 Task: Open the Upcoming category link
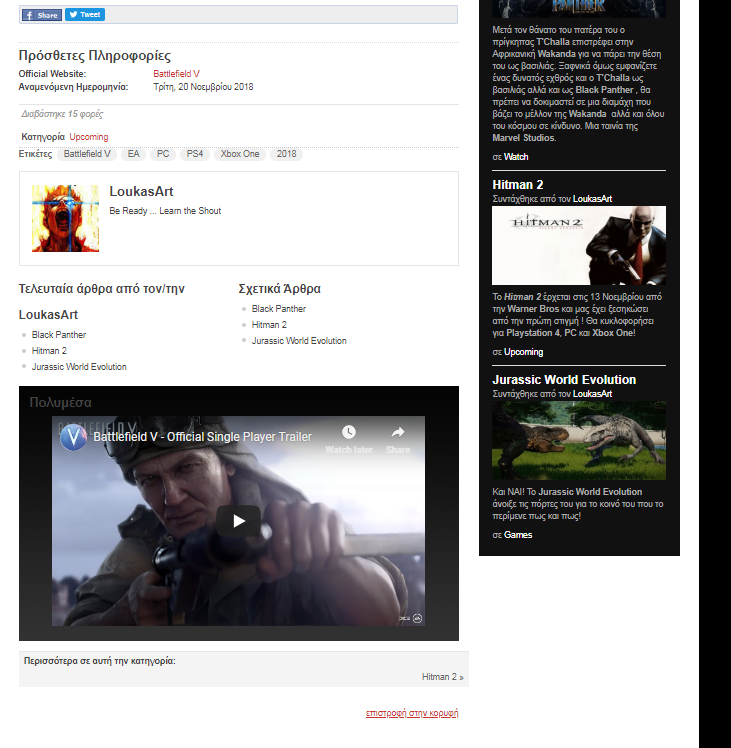click(x=89, y=137)
